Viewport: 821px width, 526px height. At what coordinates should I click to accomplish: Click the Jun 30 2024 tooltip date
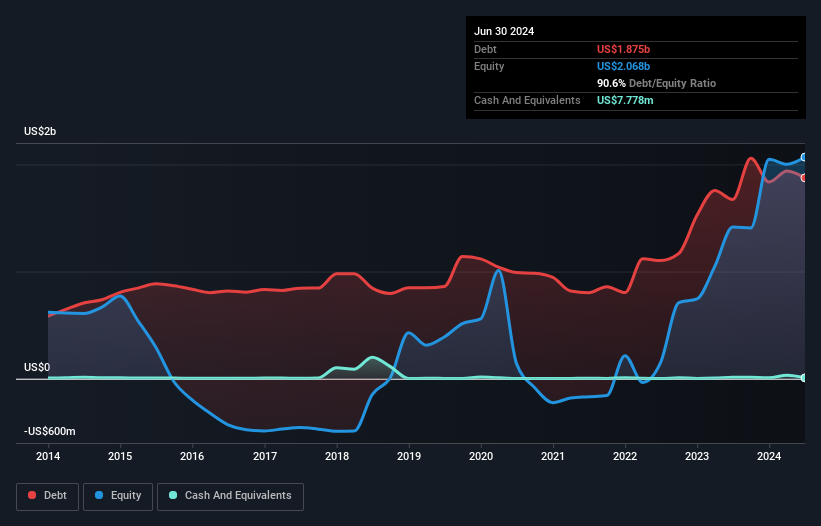click(504, 31)
